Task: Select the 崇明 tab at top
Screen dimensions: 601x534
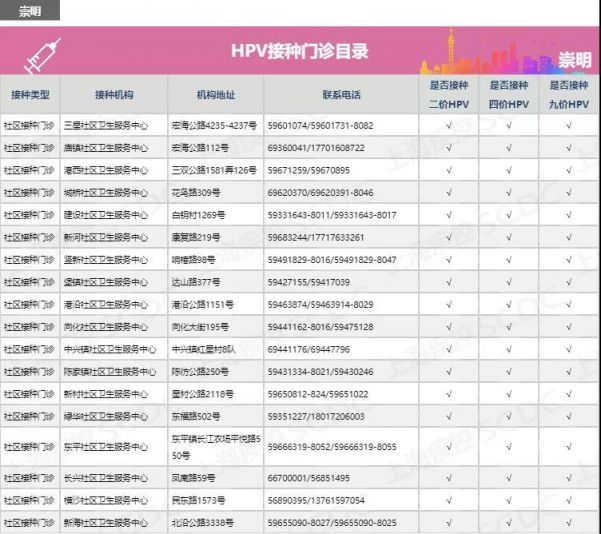Action: (30, 10)
